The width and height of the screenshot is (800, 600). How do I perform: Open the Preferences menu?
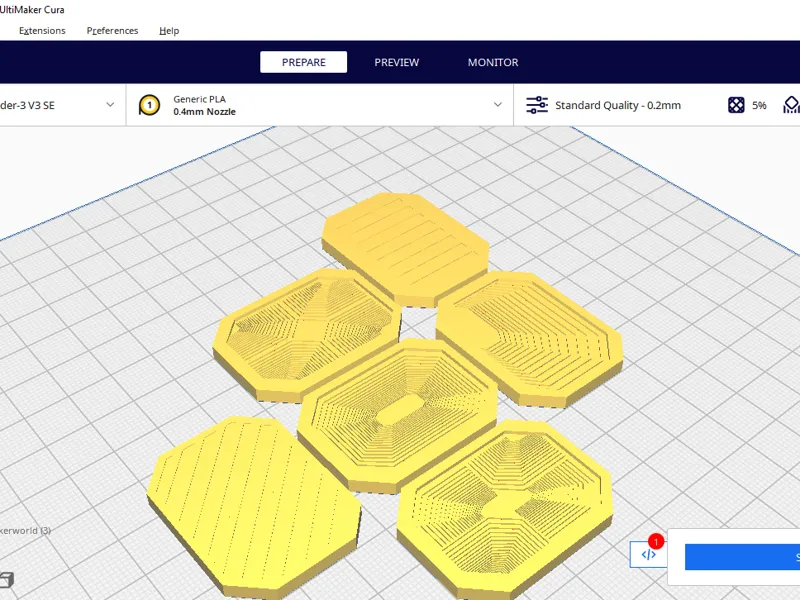[112, 31]
